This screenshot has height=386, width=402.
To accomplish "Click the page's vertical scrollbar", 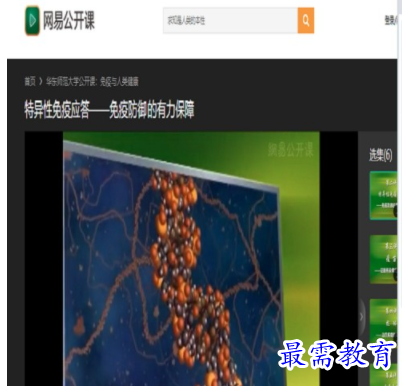I will point(400,193).
